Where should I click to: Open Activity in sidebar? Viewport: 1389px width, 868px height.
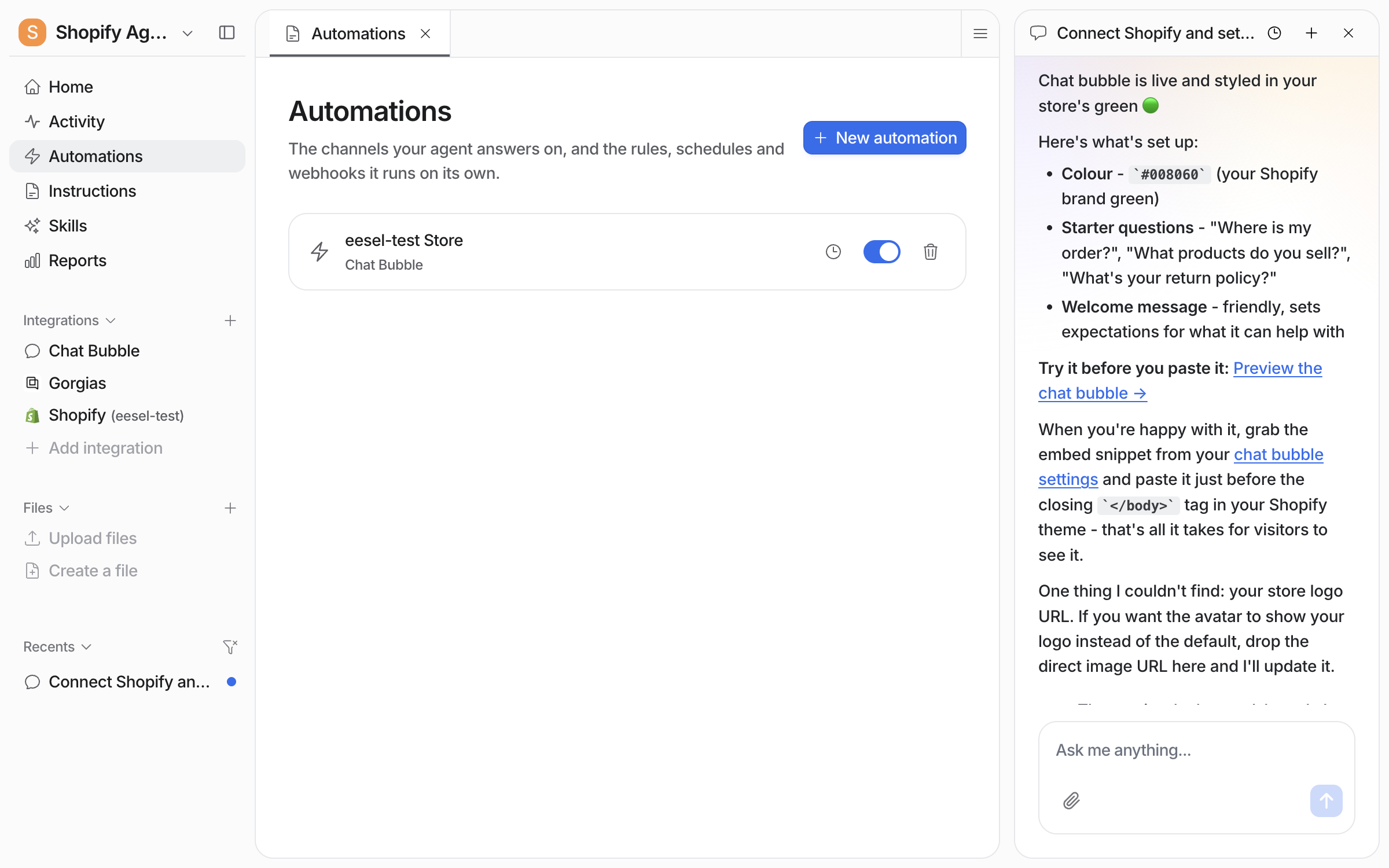[x=127, y=122]
